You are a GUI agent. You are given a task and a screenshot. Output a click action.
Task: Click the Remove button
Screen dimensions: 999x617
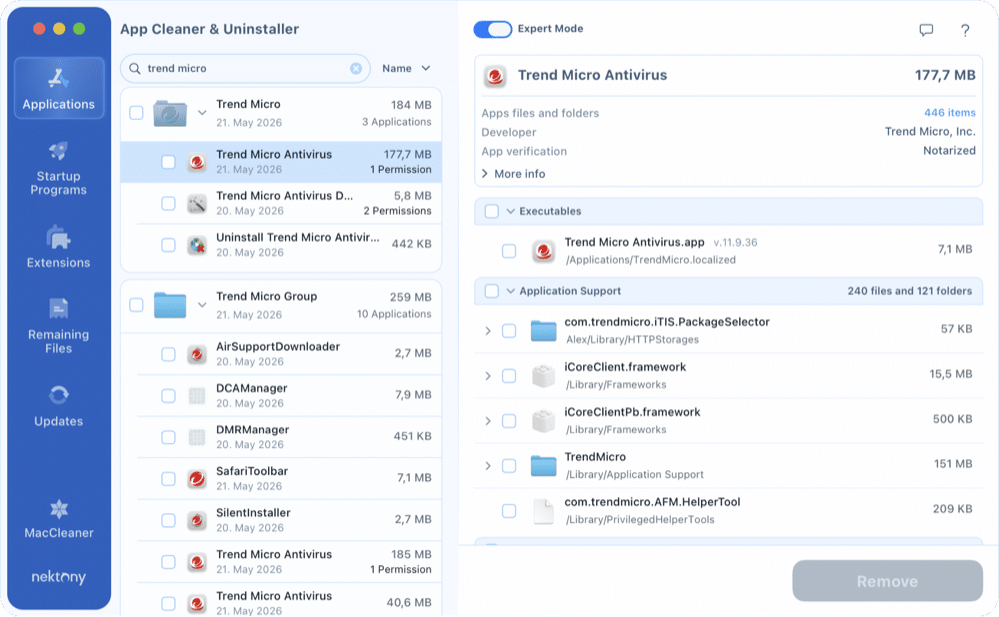[887, 581]
